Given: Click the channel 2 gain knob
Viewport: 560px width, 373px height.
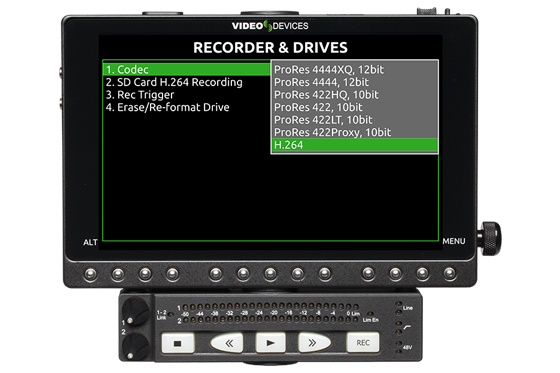Looking at the screenshot, I should point(135,346).
